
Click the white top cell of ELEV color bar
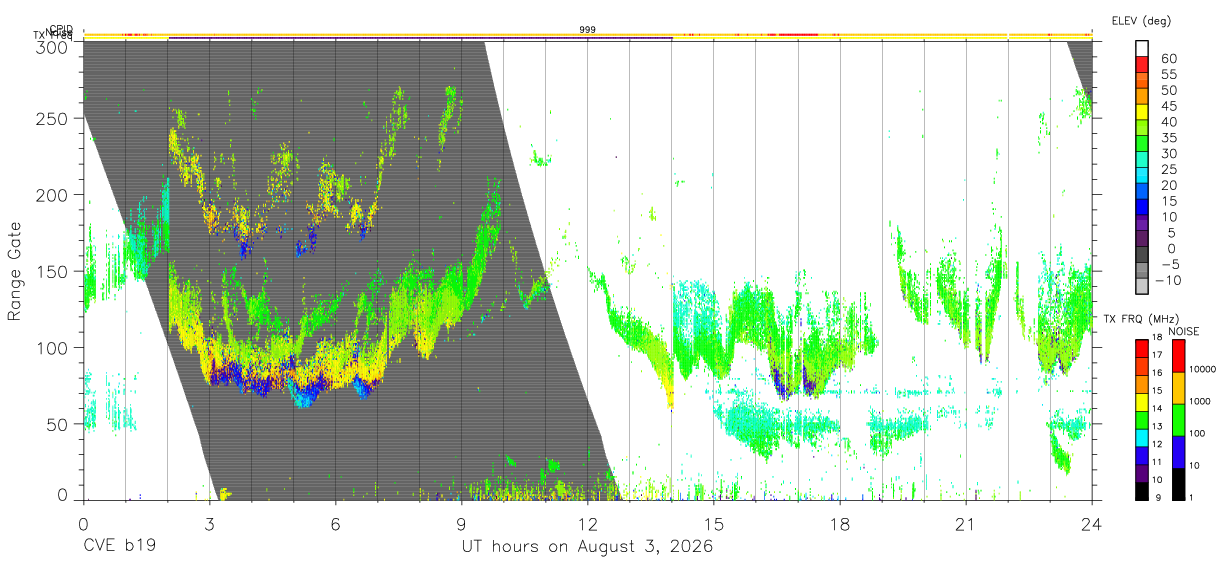pyautogui.click(x=1142, y=47)
